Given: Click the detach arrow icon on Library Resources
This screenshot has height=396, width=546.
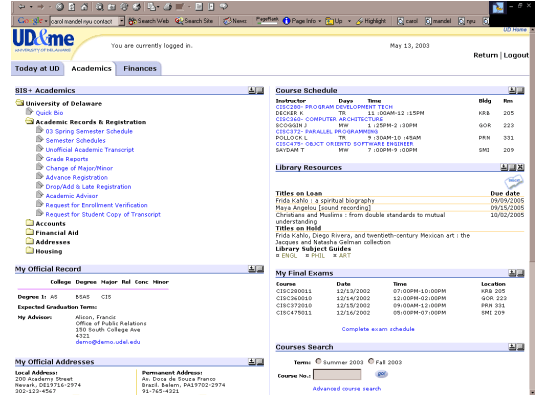Looking at the screenshot, I should (504, 167).
